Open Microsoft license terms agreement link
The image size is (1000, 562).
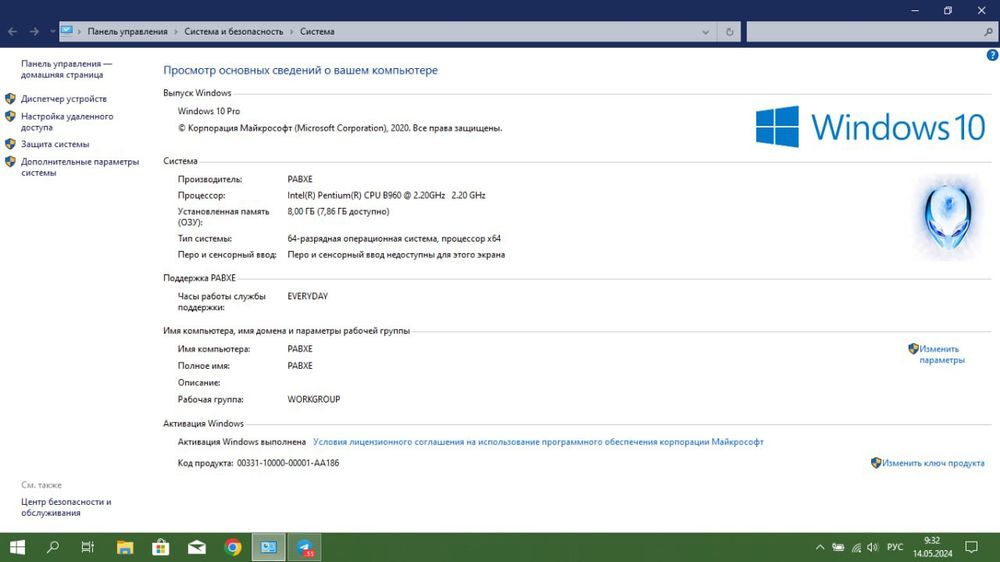pos(538,441)
